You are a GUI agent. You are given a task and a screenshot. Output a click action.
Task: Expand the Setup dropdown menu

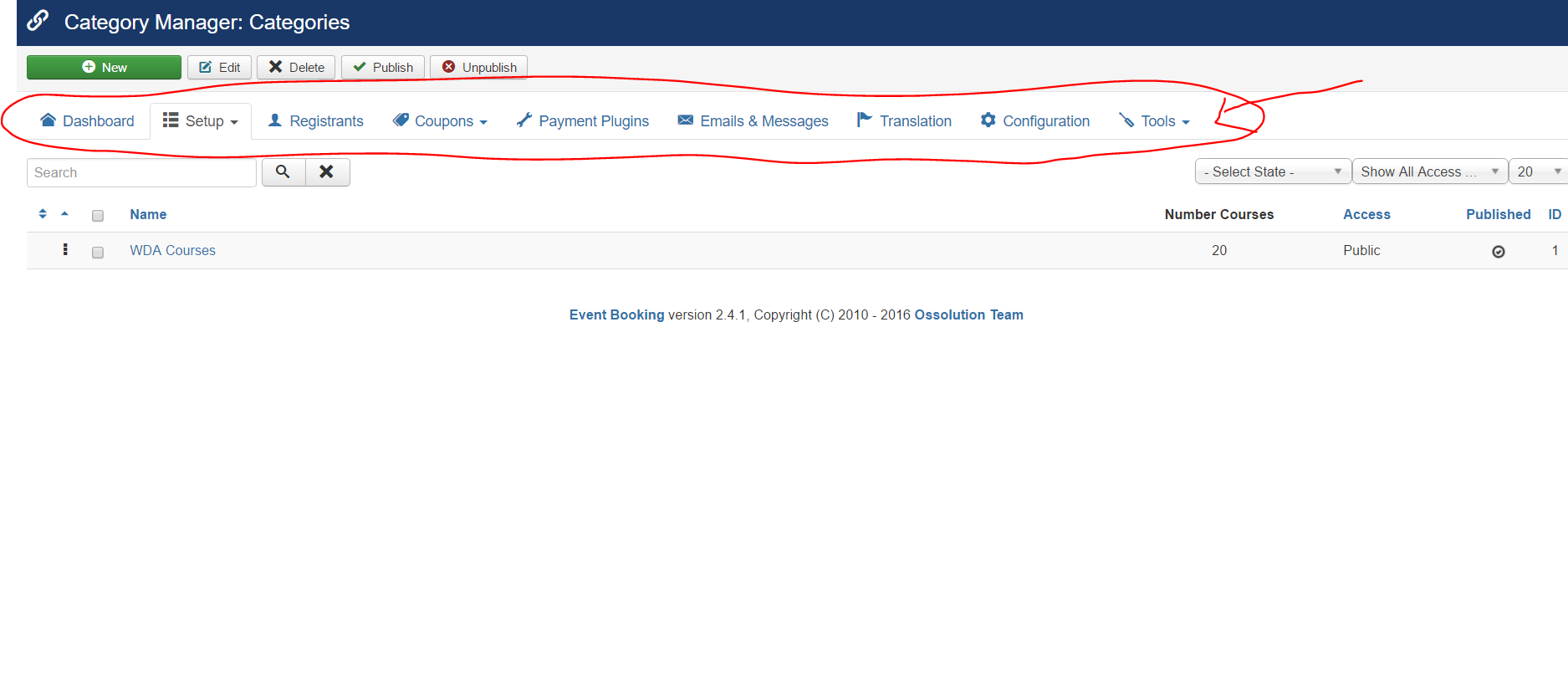(x=201, y=121)
